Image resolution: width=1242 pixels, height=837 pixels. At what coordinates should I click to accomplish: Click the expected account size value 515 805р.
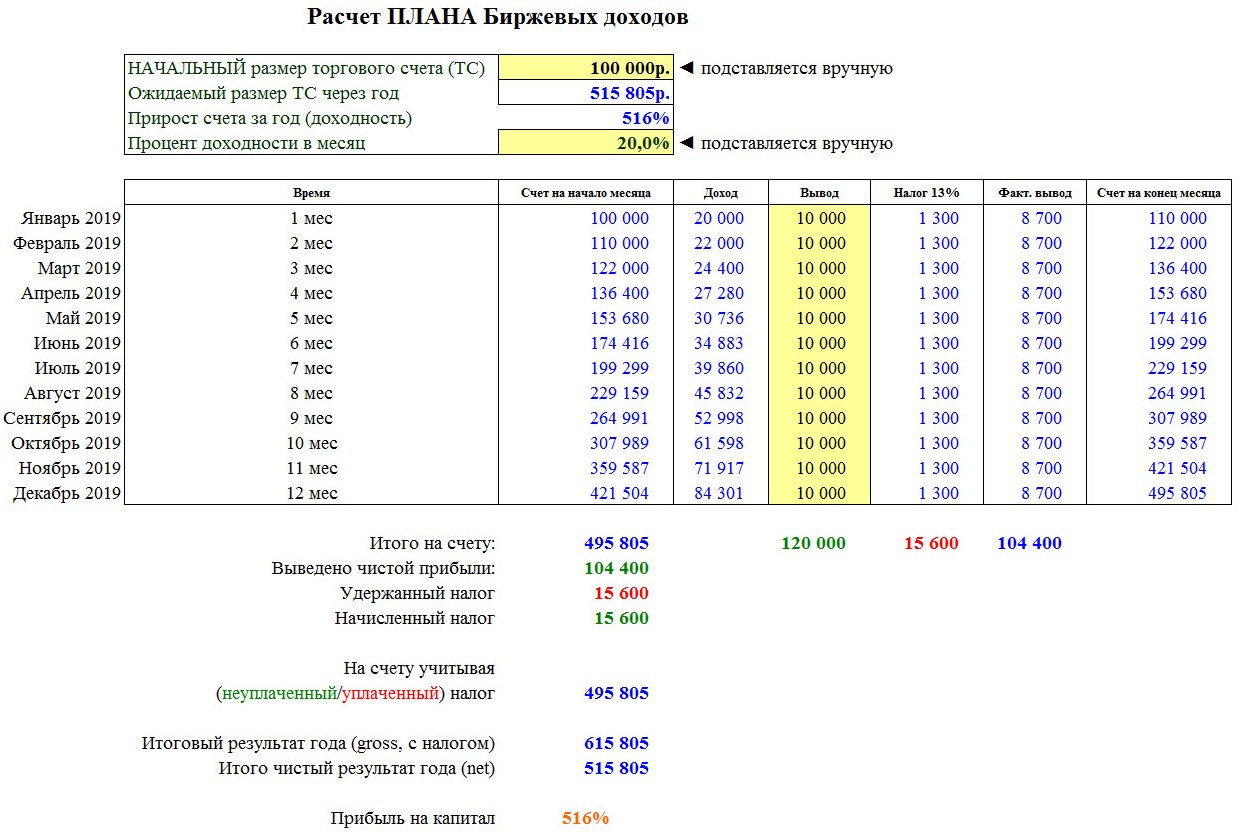[585, 93]
